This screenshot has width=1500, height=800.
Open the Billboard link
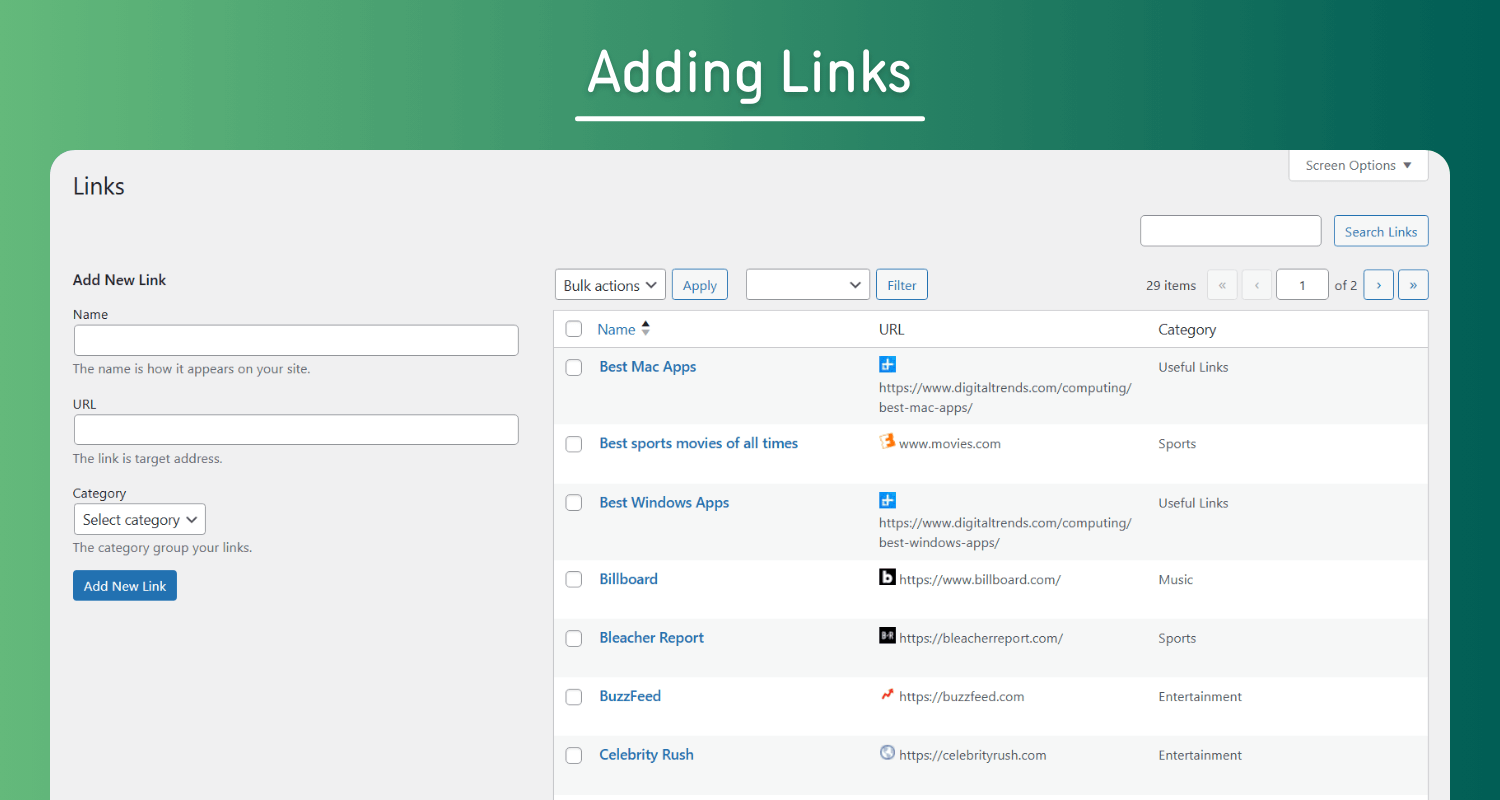[629, 579]
